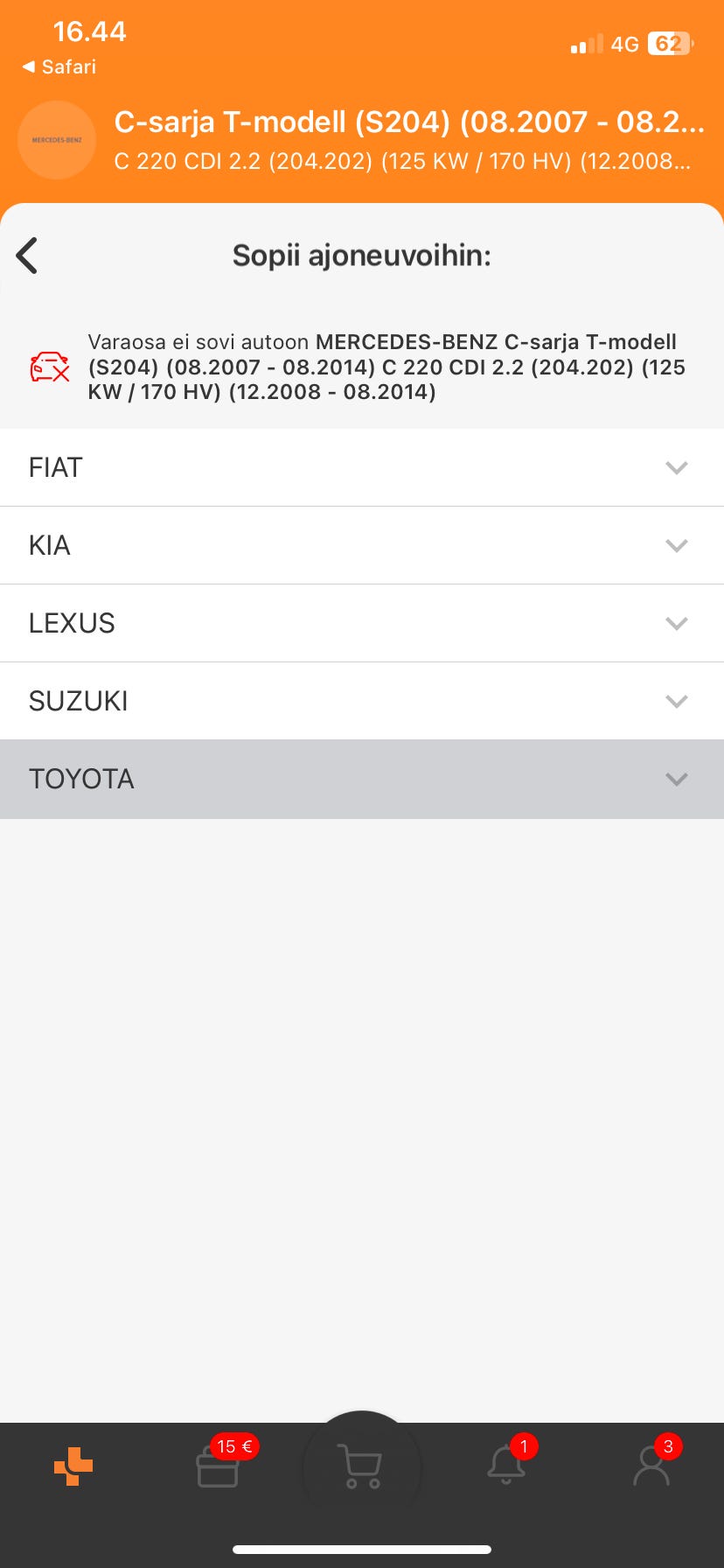Tap the Mercedes-Benz logo thumbnail
The height and width of the screenshot is (1568, 724).
[57, 140]
